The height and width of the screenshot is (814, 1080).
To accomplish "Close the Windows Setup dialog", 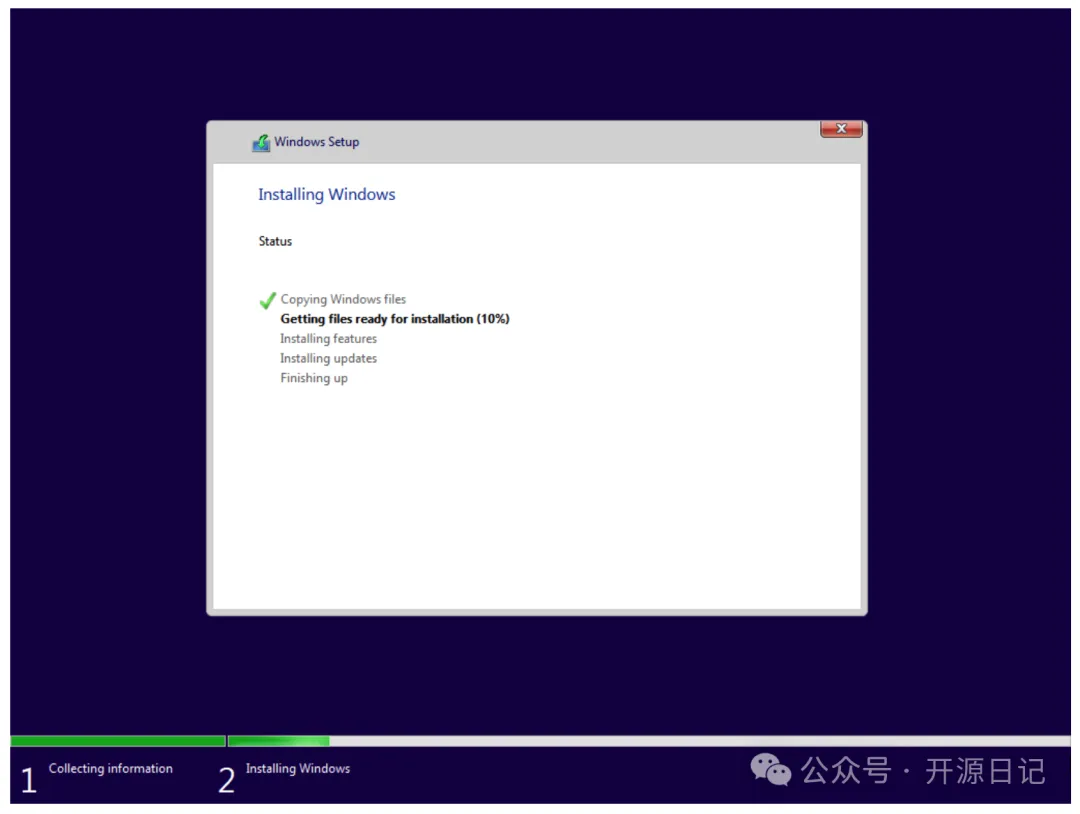I will [841, 129].
